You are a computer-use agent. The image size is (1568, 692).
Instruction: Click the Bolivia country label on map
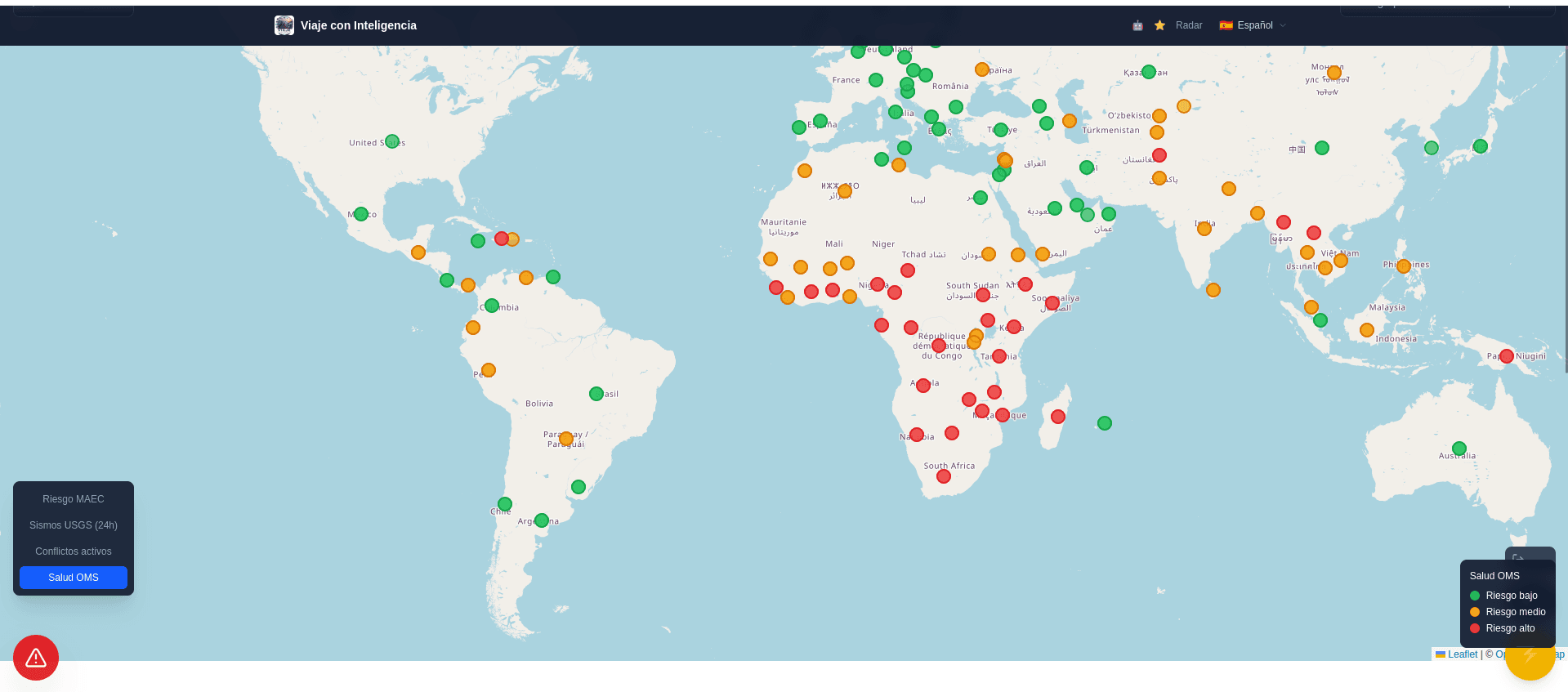tap(539, 404)
